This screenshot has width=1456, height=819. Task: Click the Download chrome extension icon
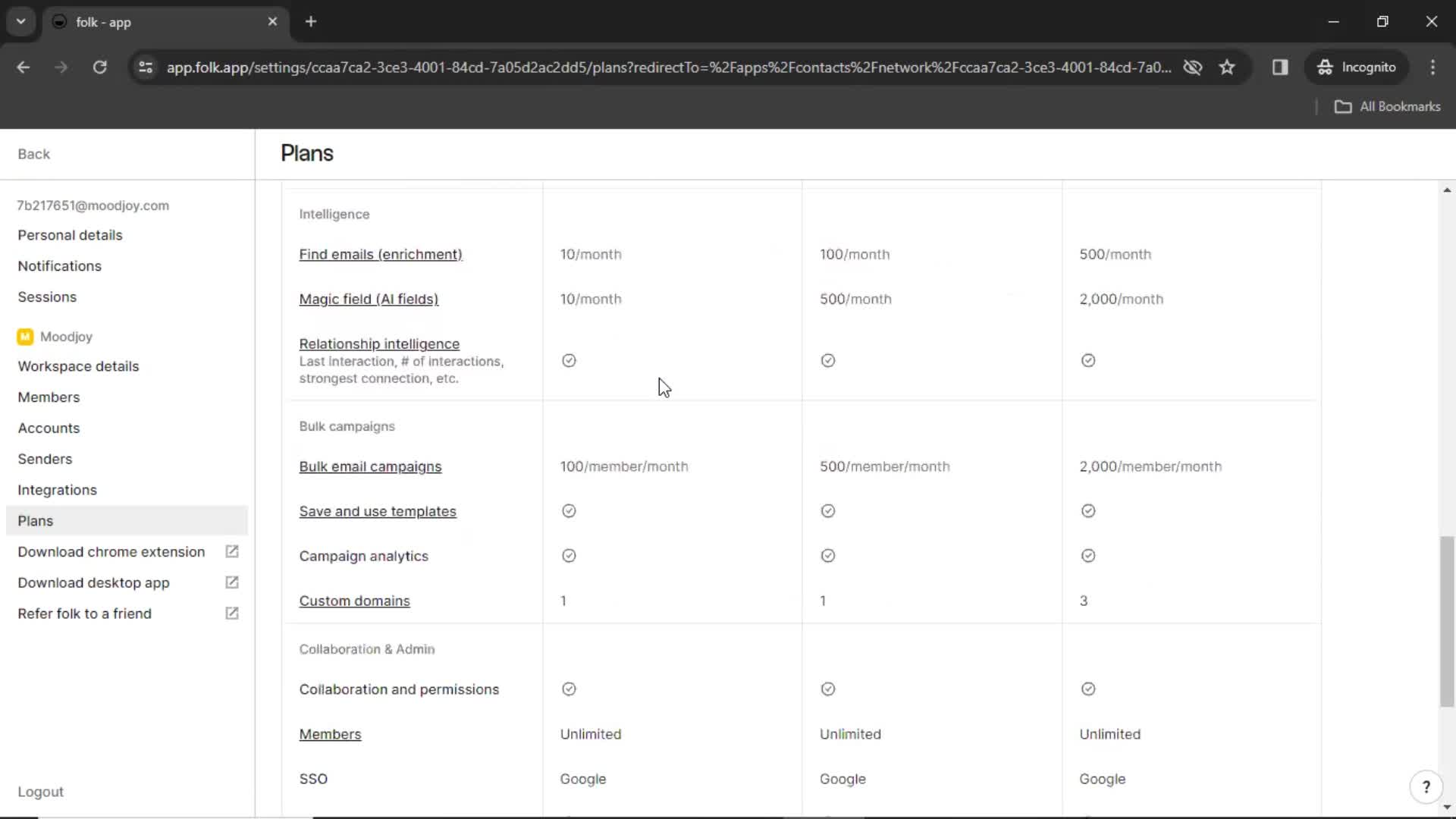tap(231, 551)
